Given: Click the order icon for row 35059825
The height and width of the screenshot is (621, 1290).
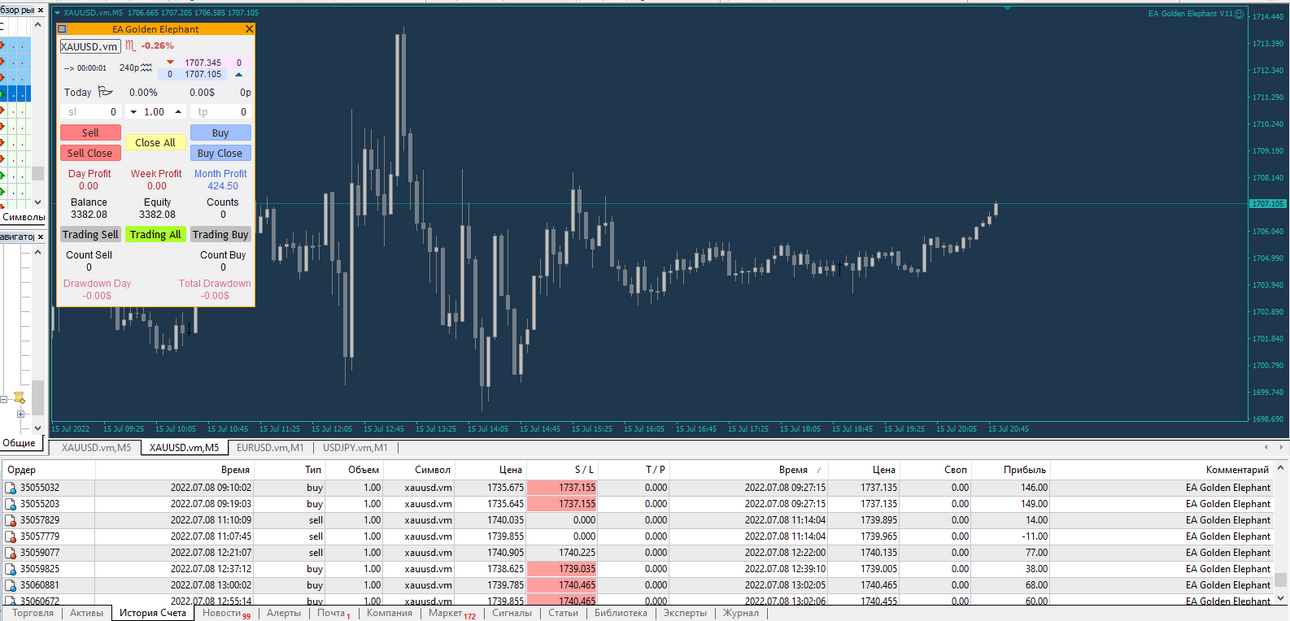Looking at the screenshot, I should click(x=11, y=569).
